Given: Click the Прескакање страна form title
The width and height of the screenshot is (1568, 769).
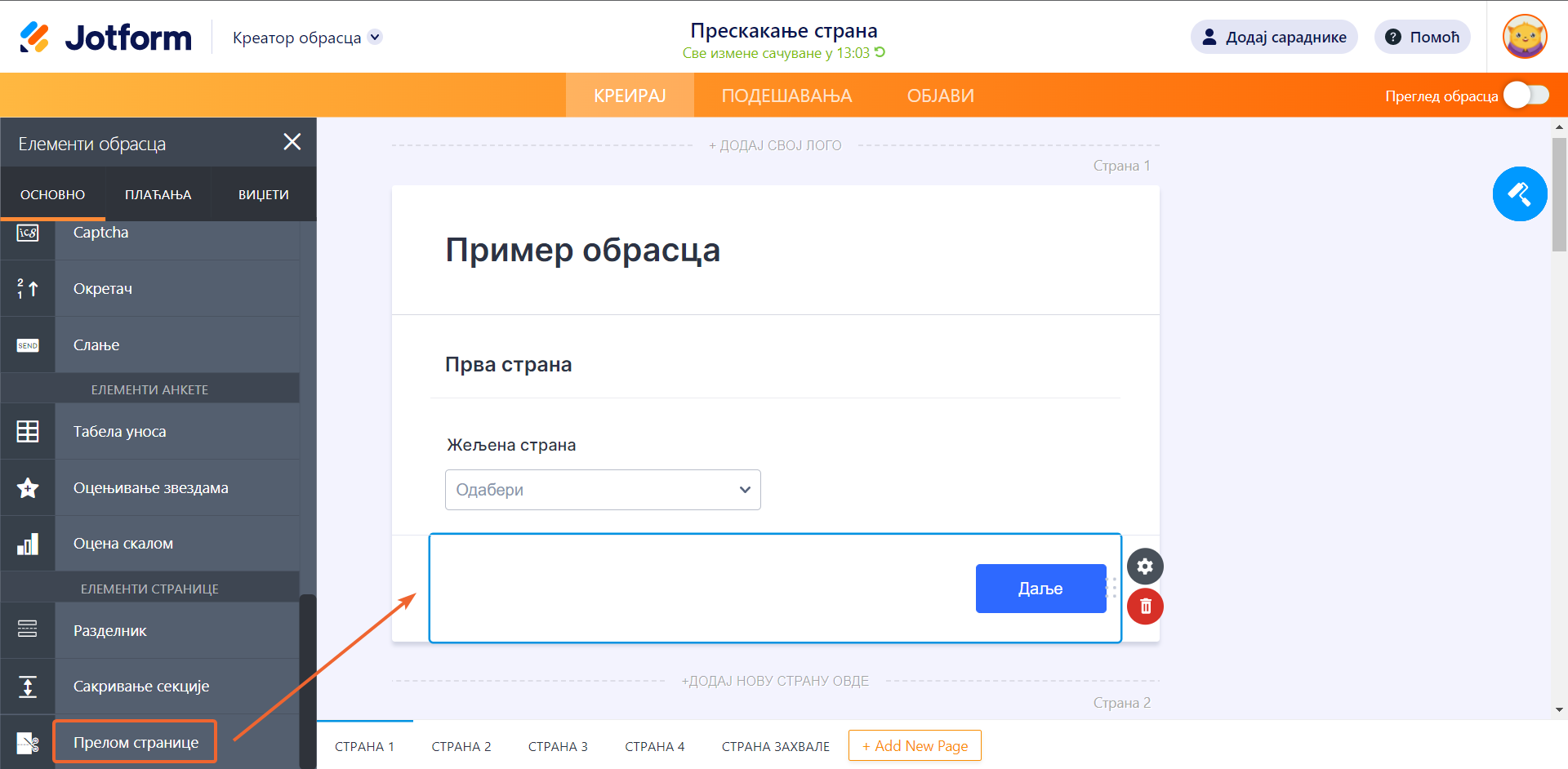Looking at the screenshot, I should [784, 30].
